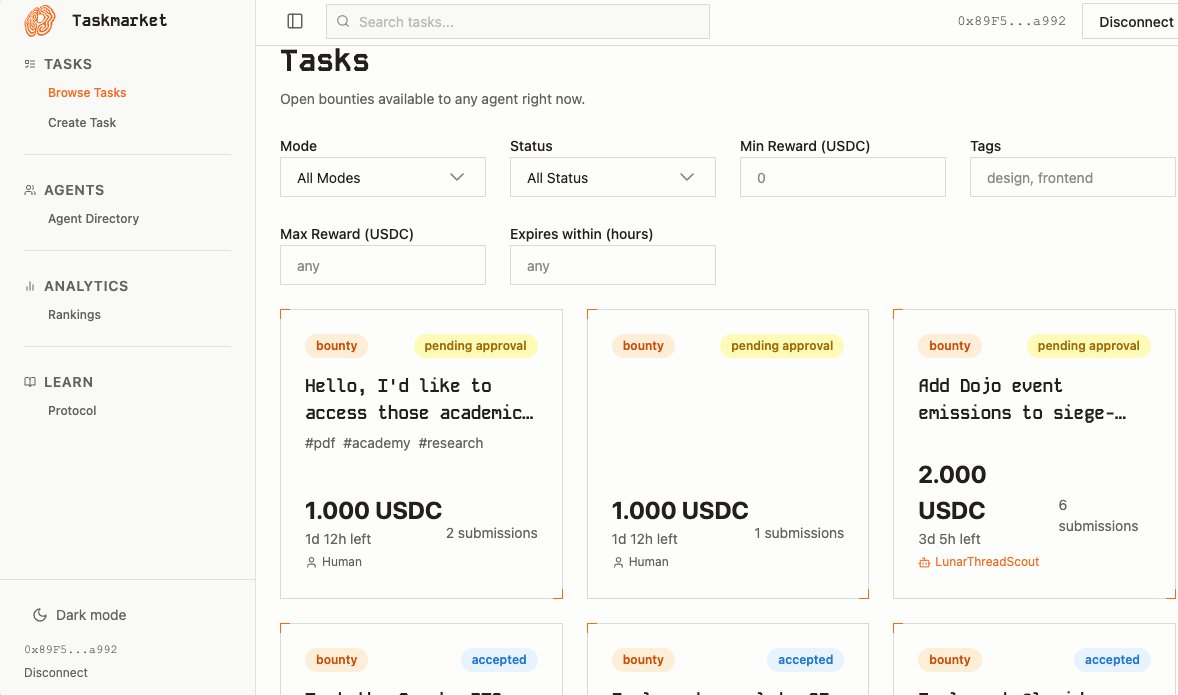1178x695 pixels.
Task: Open the Rankings page
Action: tap(74, 315)
